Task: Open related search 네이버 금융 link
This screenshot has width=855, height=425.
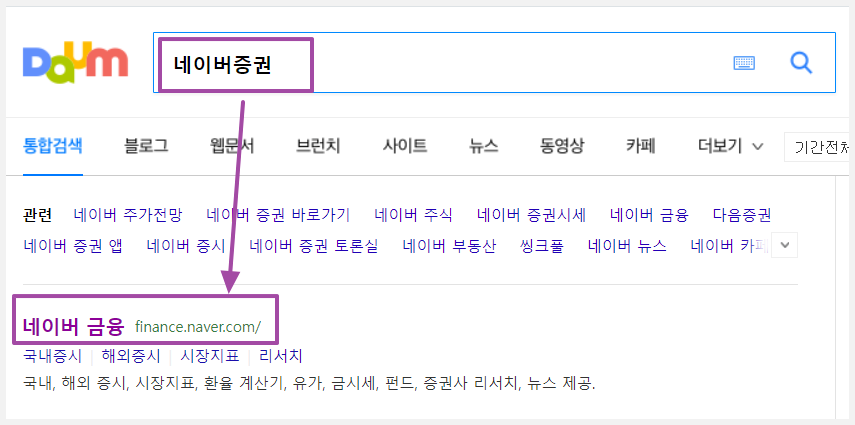Action: (x=649, y=216)
